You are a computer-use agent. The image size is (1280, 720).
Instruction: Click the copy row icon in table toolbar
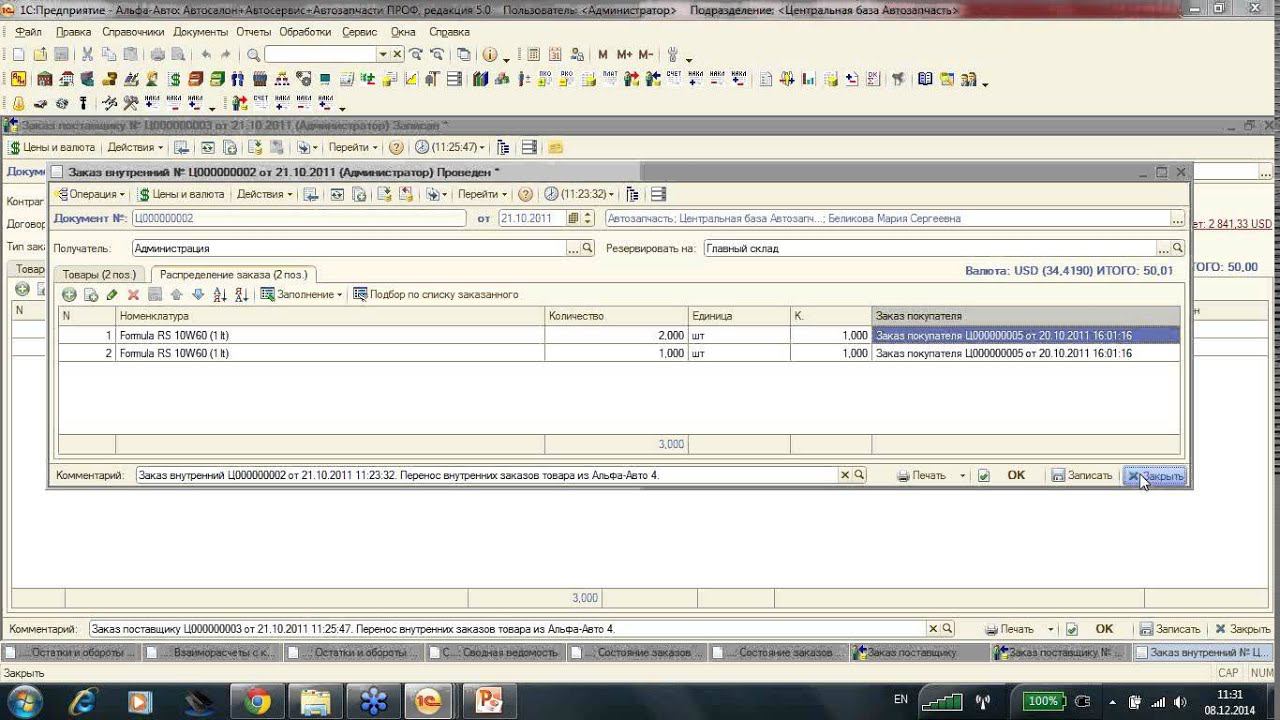91,295
